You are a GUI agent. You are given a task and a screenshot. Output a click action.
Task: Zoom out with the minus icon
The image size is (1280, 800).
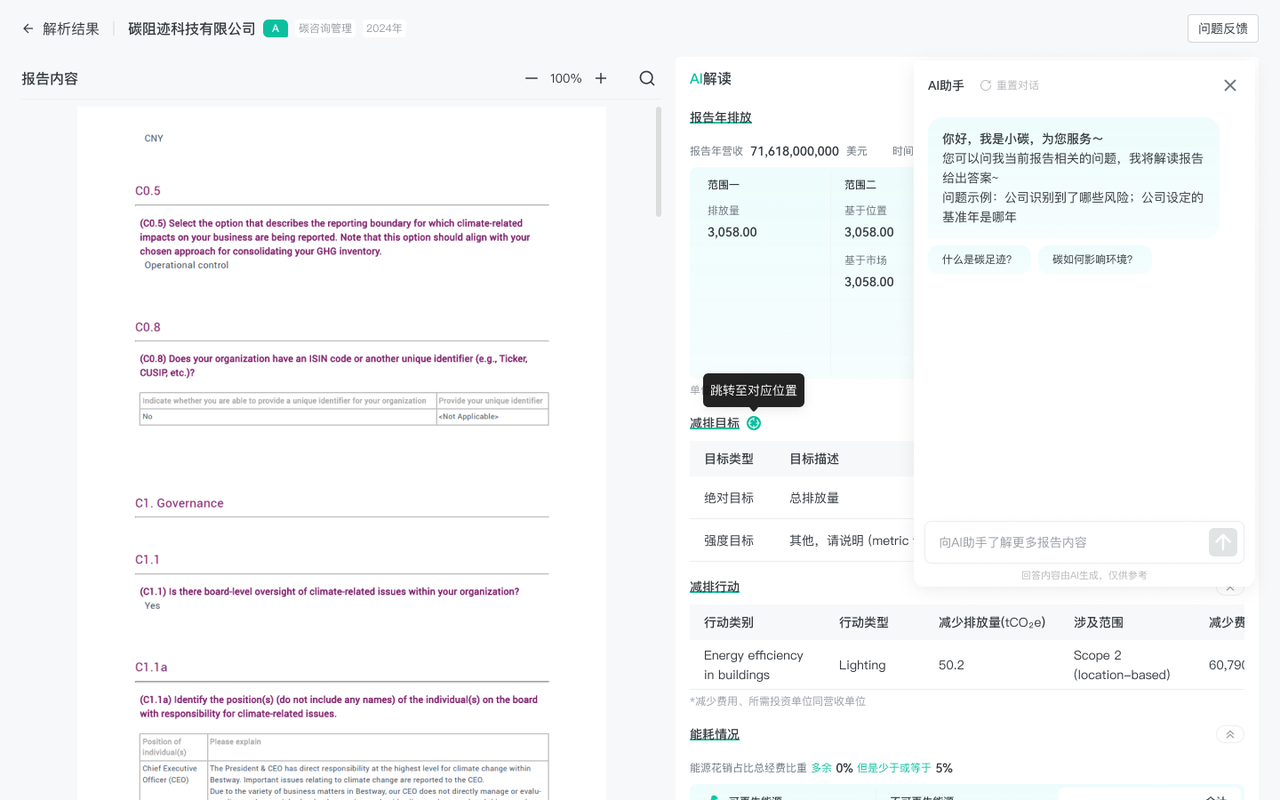point(531,78)
